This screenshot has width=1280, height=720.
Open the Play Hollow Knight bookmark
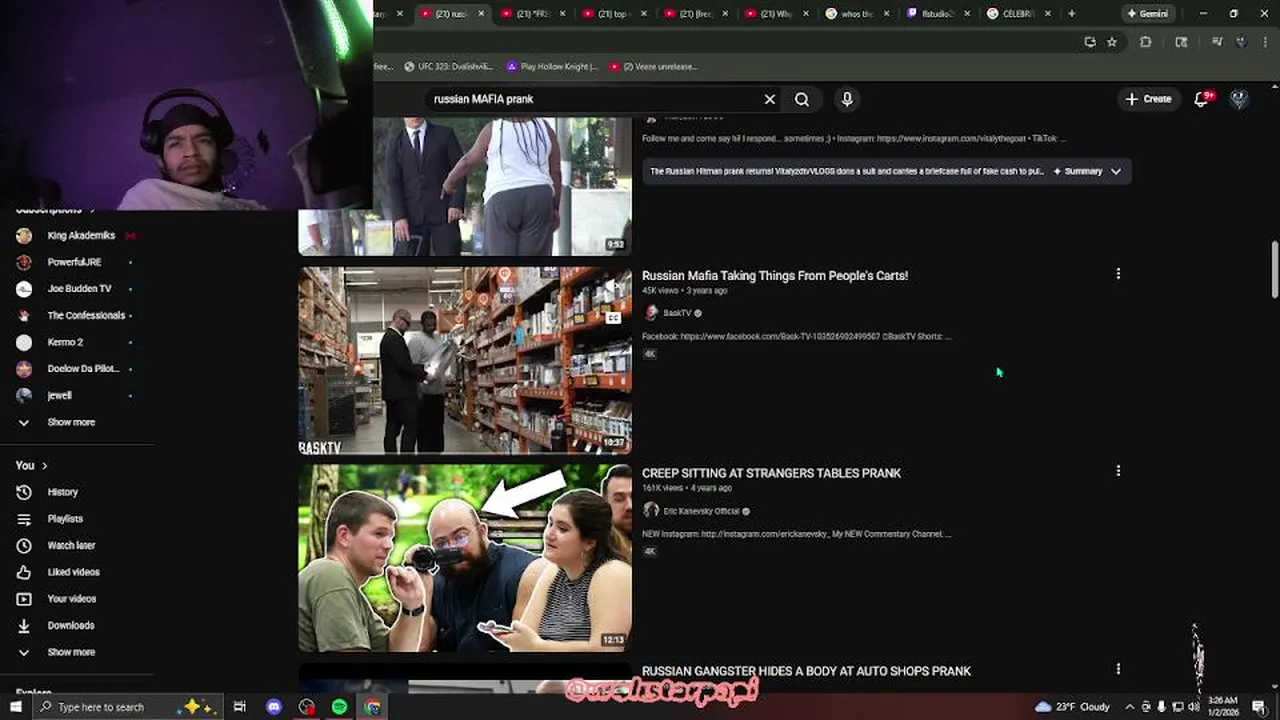coord(552,67)
